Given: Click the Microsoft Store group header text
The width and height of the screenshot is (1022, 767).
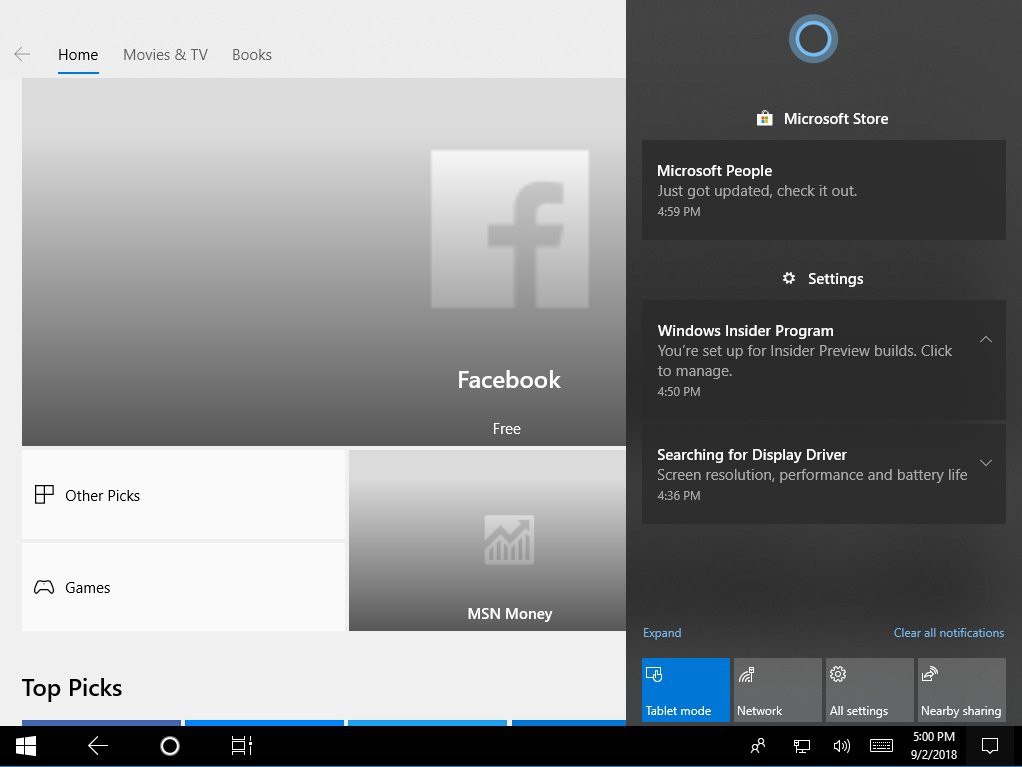Looking at the screenshot, I should click(x=836, y=119).
